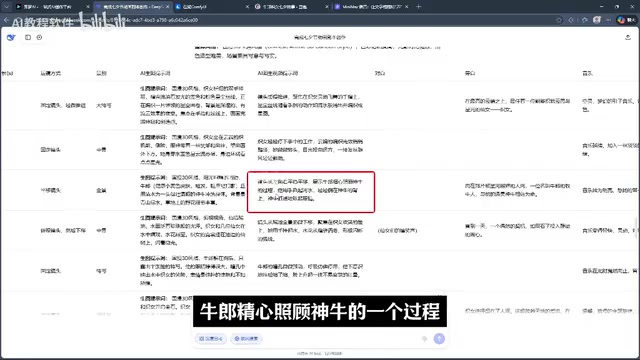The height and width of the screenshot is (360, 640).
Task: Click the AI图生视频提示词 column header
Action: point(278,73)
